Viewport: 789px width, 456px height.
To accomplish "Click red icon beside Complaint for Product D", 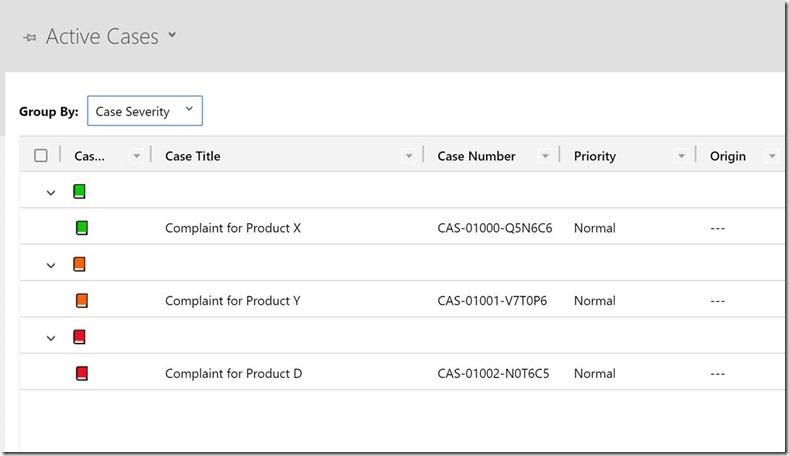I will [x=82, y=373].
